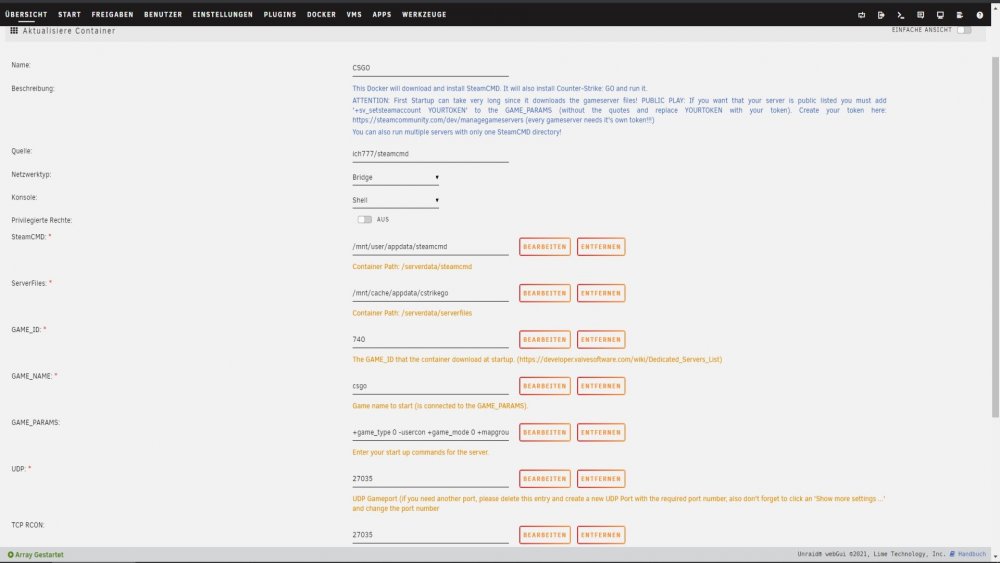Screen dimensions: 1000x563
Task: Click Bearbeiten for SteamCMD path
Action: tap(545, 247)
